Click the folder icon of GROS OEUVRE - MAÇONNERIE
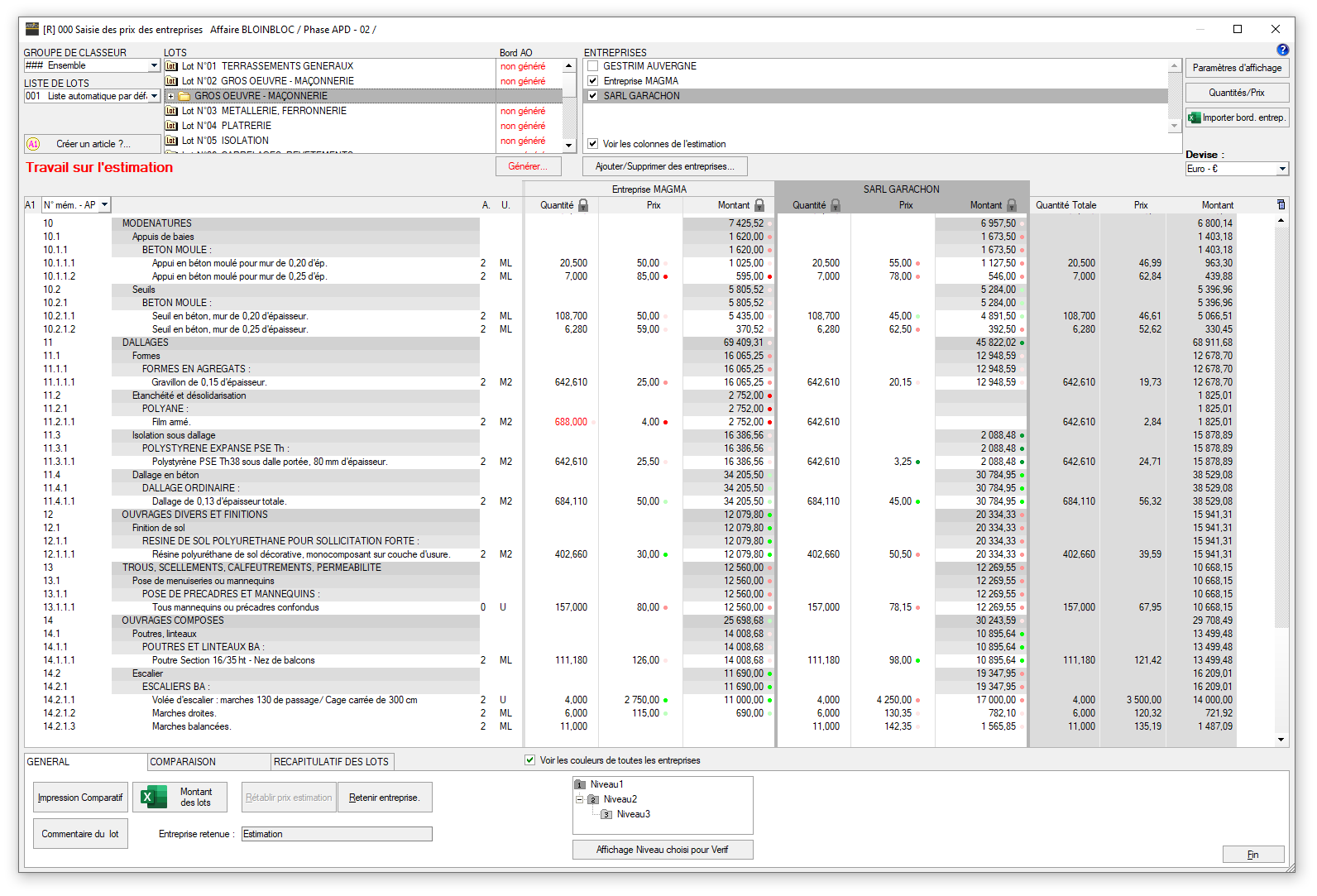1317x896 pixels. click(x=184, y=96)
